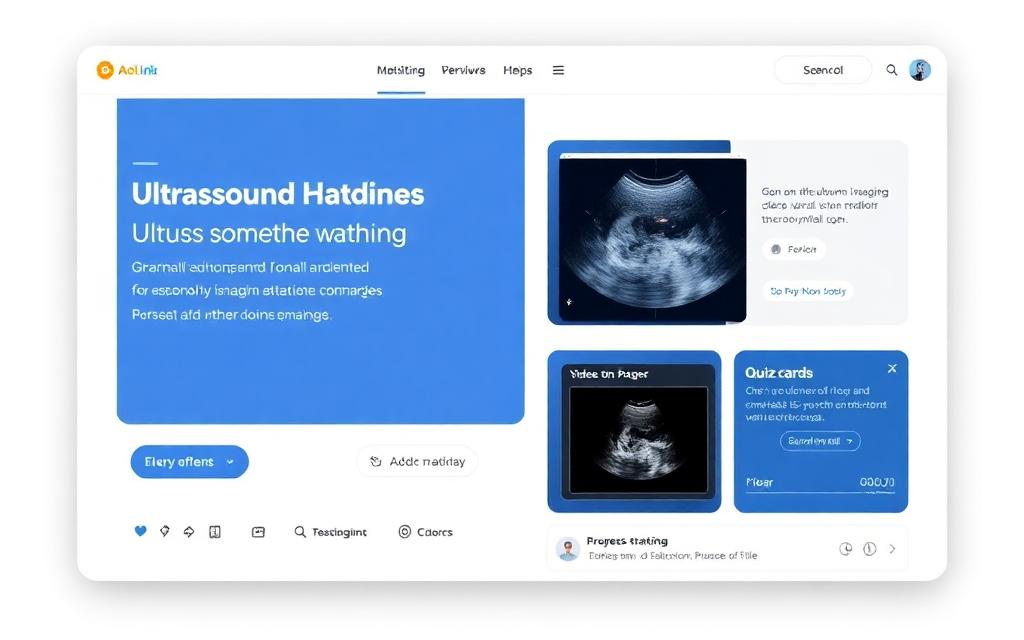Screen dimensions: 1024x640
Task: Open the Cdorcs link
Action: 434,532
